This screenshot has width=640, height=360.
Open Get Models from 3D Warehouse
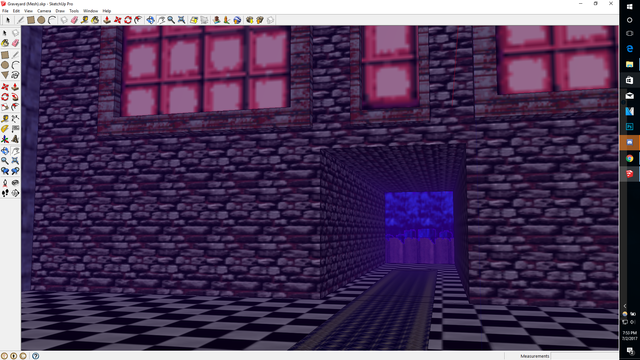[x=249, y=20]
